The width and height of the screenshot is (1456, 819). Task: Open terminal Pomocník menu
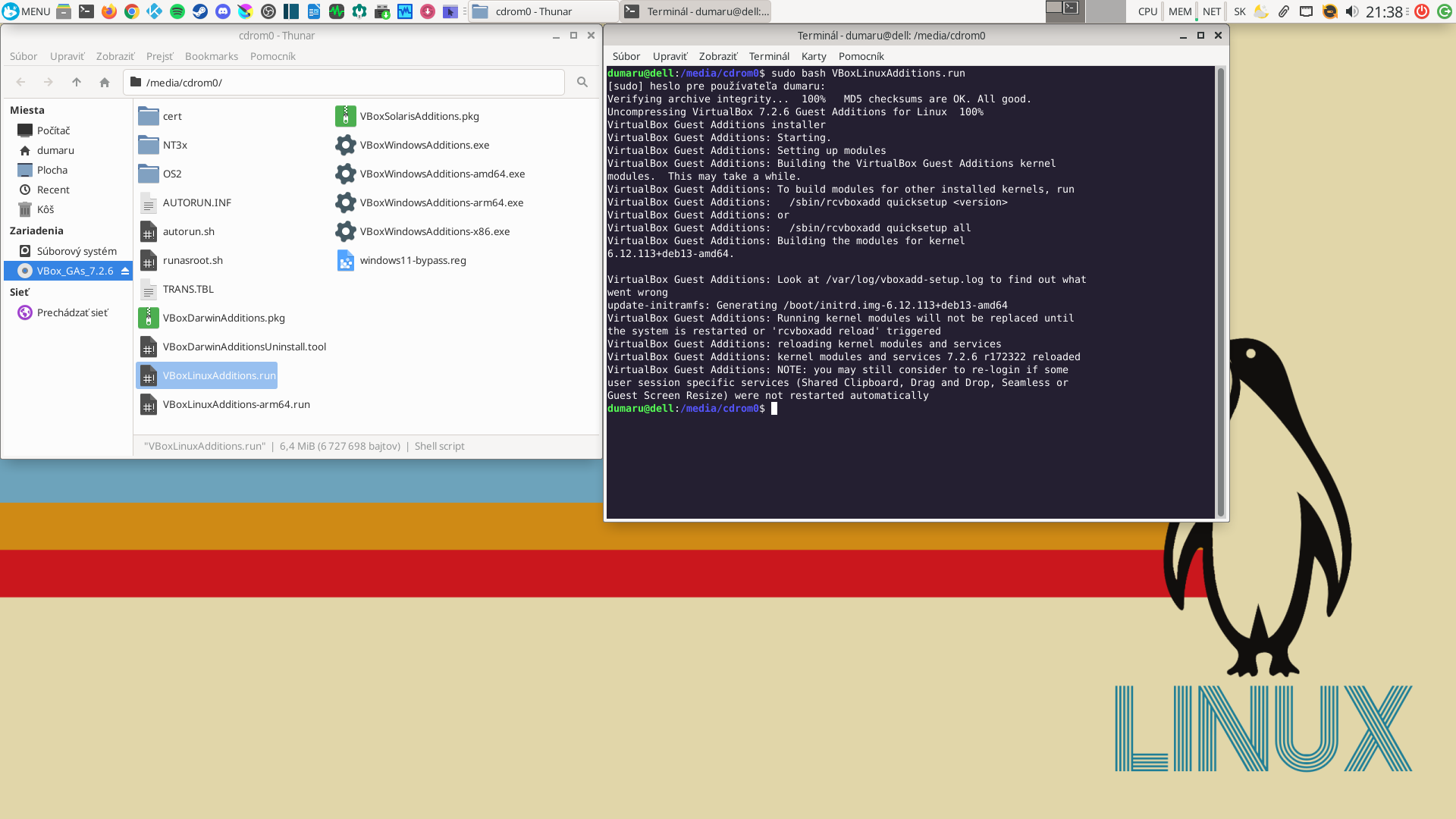click(x=861, y=56)
